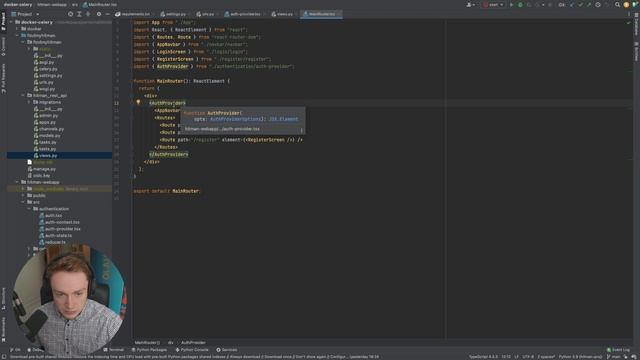Image resolution: width=640 pixels, height=360 pixels.
Task: Run the current configuration with the play icon
Action: coord(511,5)
